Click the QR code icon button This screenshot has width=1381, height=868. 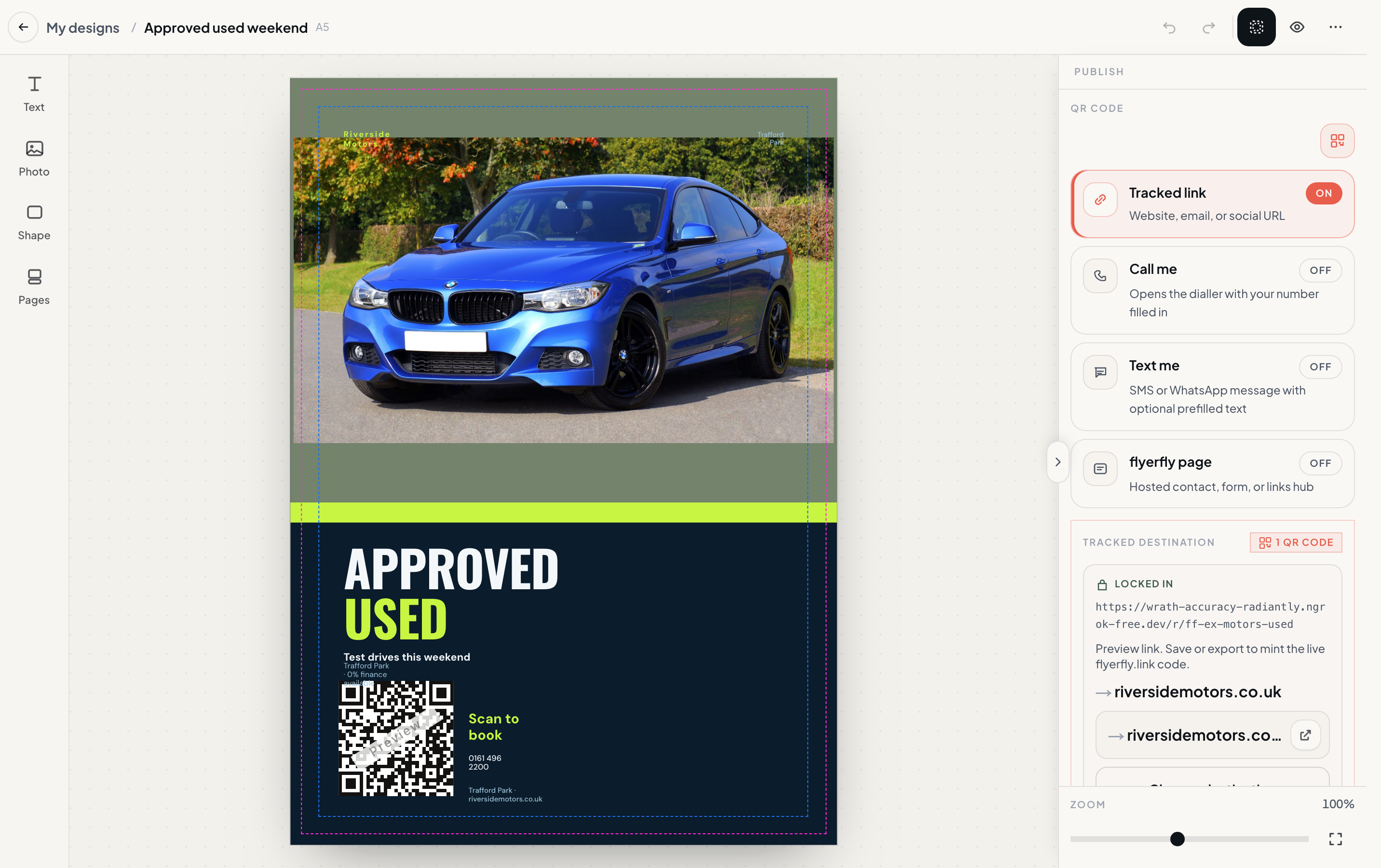1337,140
